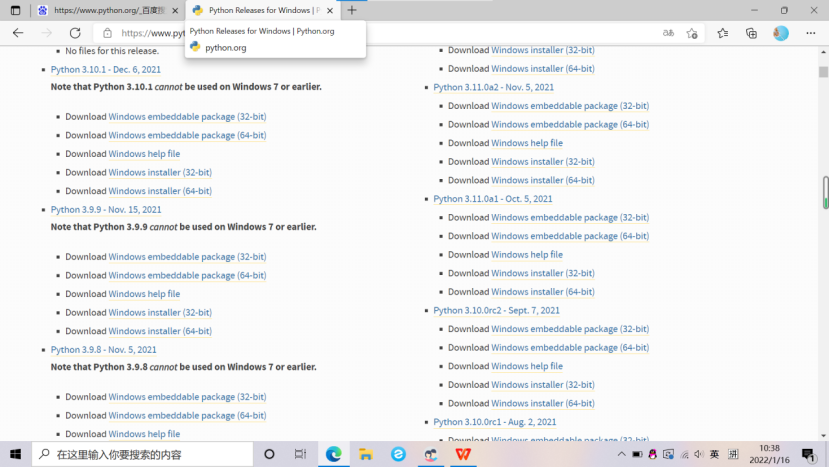Open the Collections panel
Viewport: 830px width, 467px height.
pos(751,33)
